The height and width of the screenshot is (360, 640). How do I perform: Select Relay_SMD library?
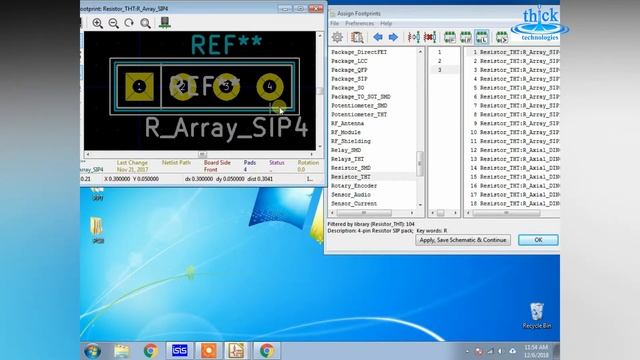pyautogui.click(x=346, y=150)
